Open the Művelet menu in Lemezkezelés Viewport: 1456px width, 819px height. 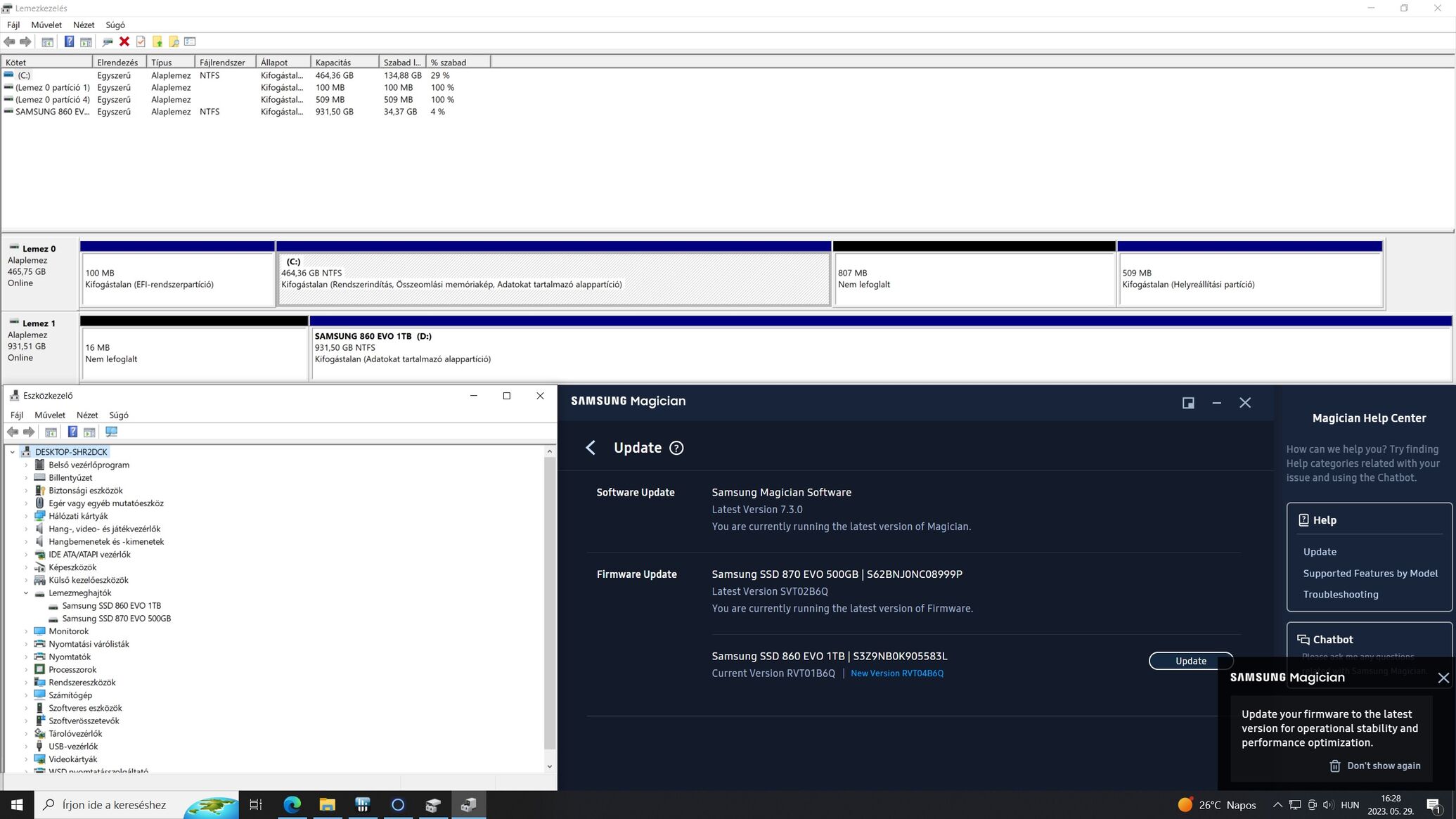tap(46, 25)
